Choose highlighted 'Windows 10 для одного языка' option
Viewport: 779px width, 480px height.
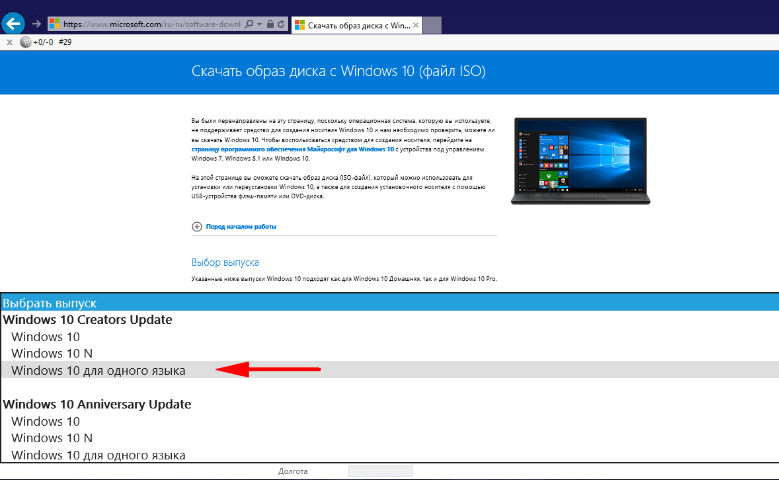[390, 370]
